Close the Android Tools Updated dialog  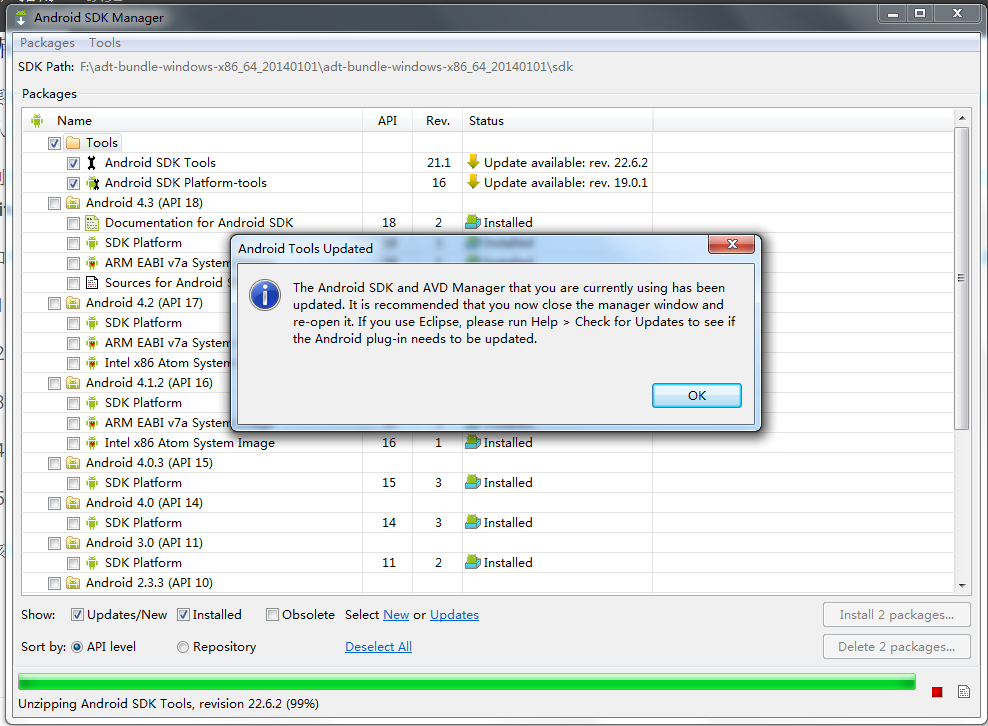coord(731,245)
